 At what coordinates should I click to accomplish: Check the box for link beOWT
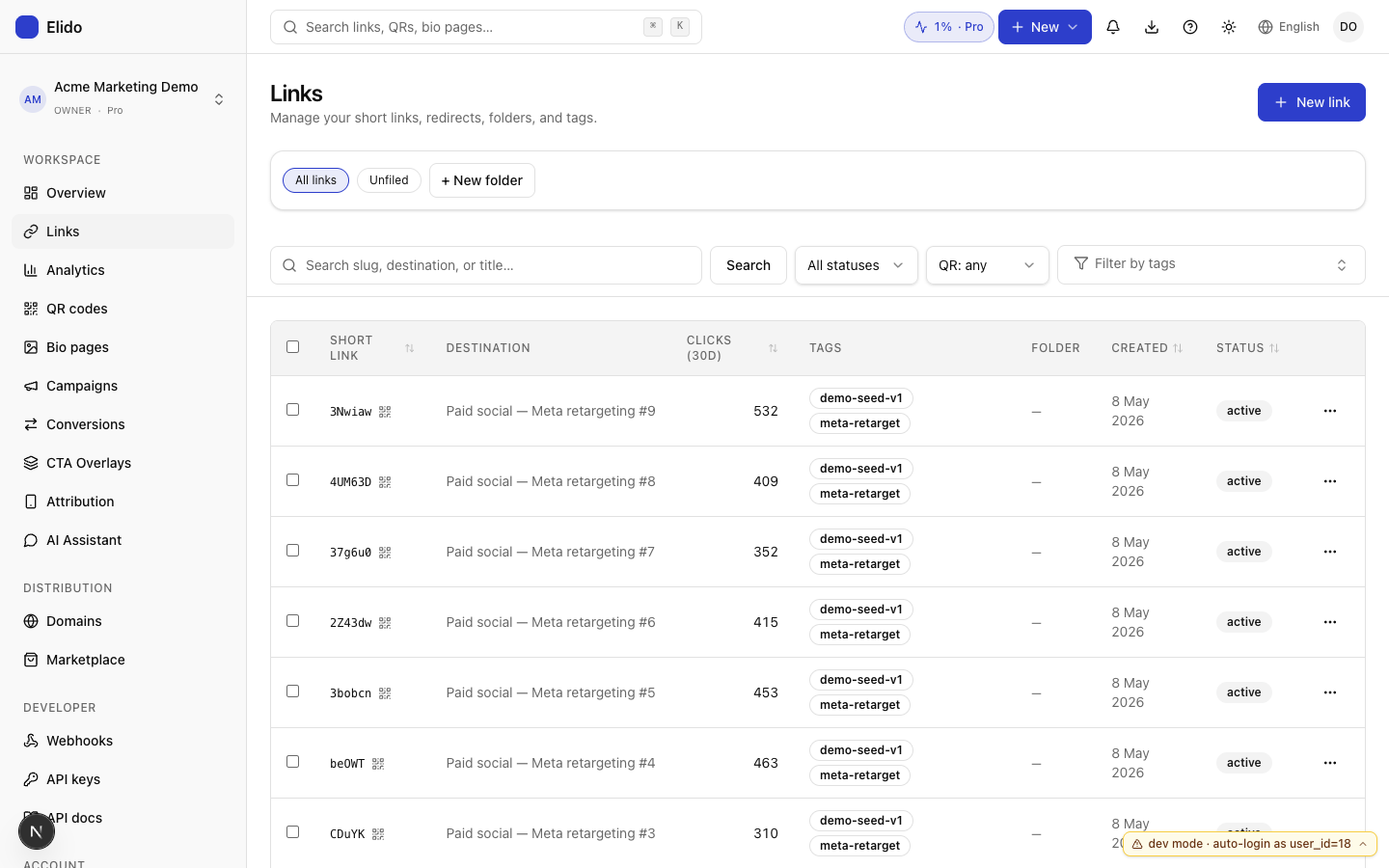[293, 761]
